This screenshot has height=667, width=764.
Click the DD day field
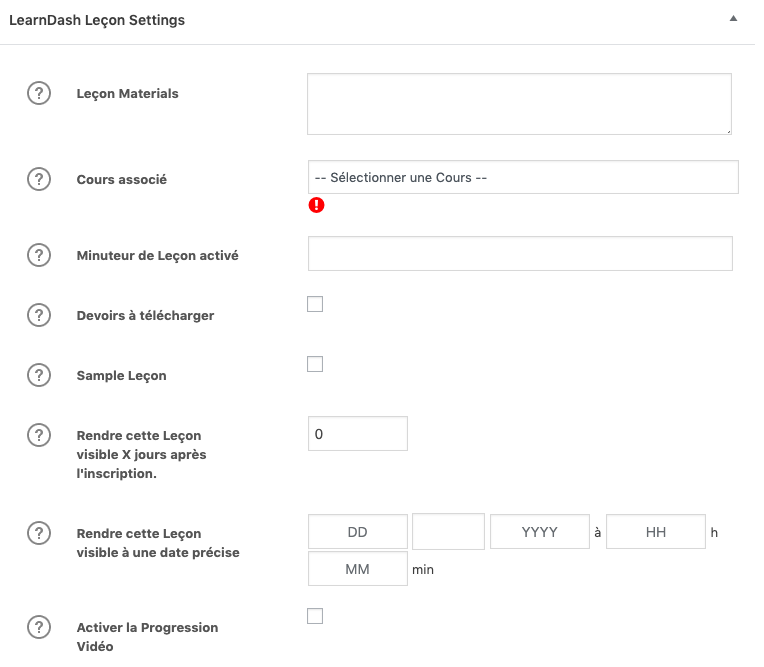358,532
